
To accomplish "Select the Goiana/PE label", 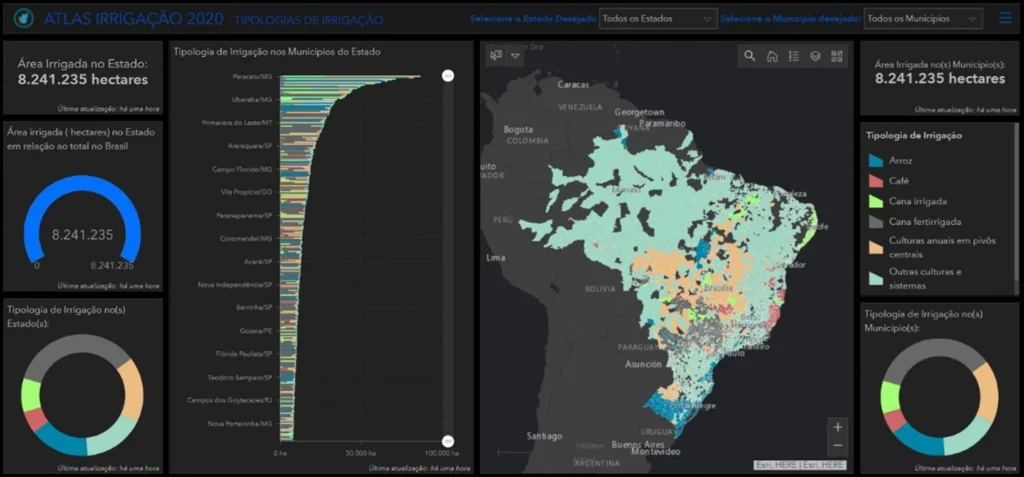I will click(x=256, y=331).
